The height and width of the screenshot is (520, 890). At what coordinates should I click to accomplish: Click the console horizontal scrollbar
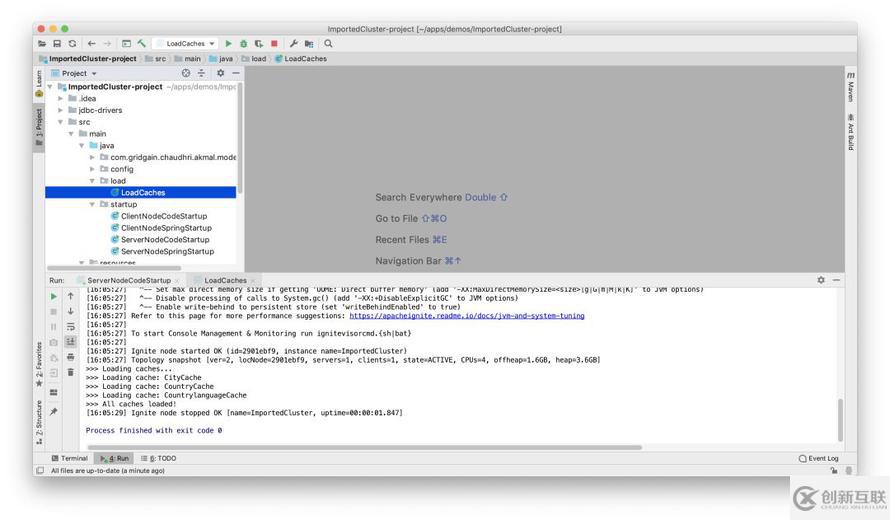(364, 447)
